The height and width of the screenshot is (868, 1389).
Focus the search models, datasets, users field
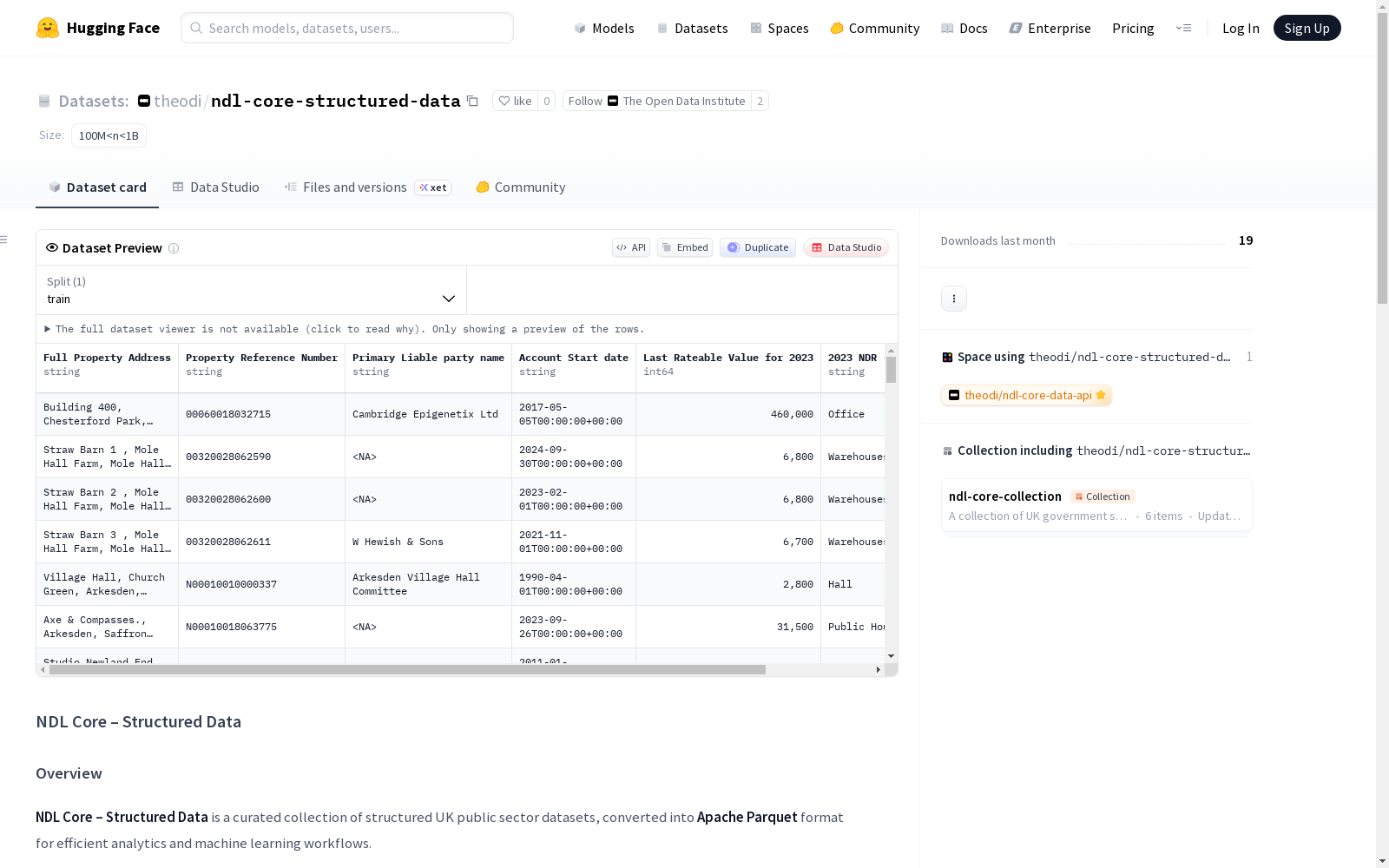click(347, 28)
